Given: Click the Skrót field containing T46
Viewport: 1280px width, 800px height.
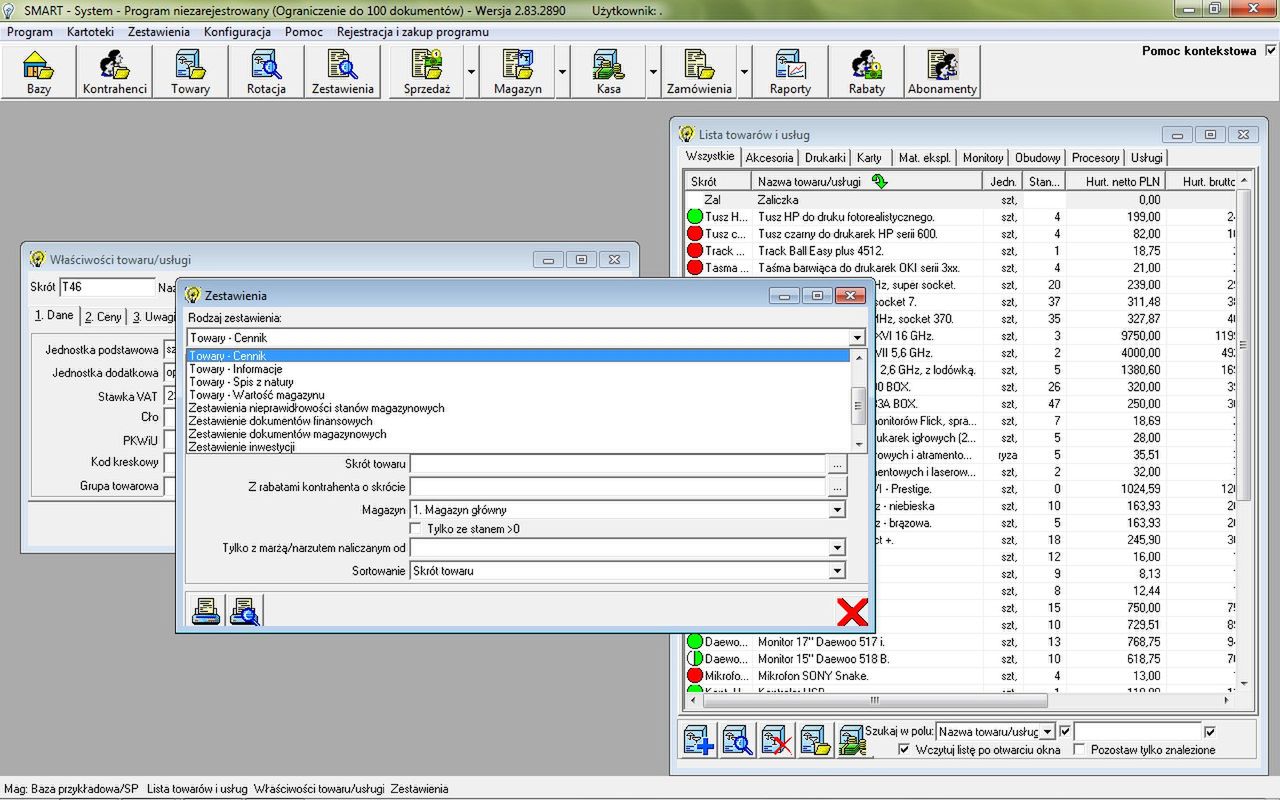Looking at the screenshot, I should tap(106, 287).
